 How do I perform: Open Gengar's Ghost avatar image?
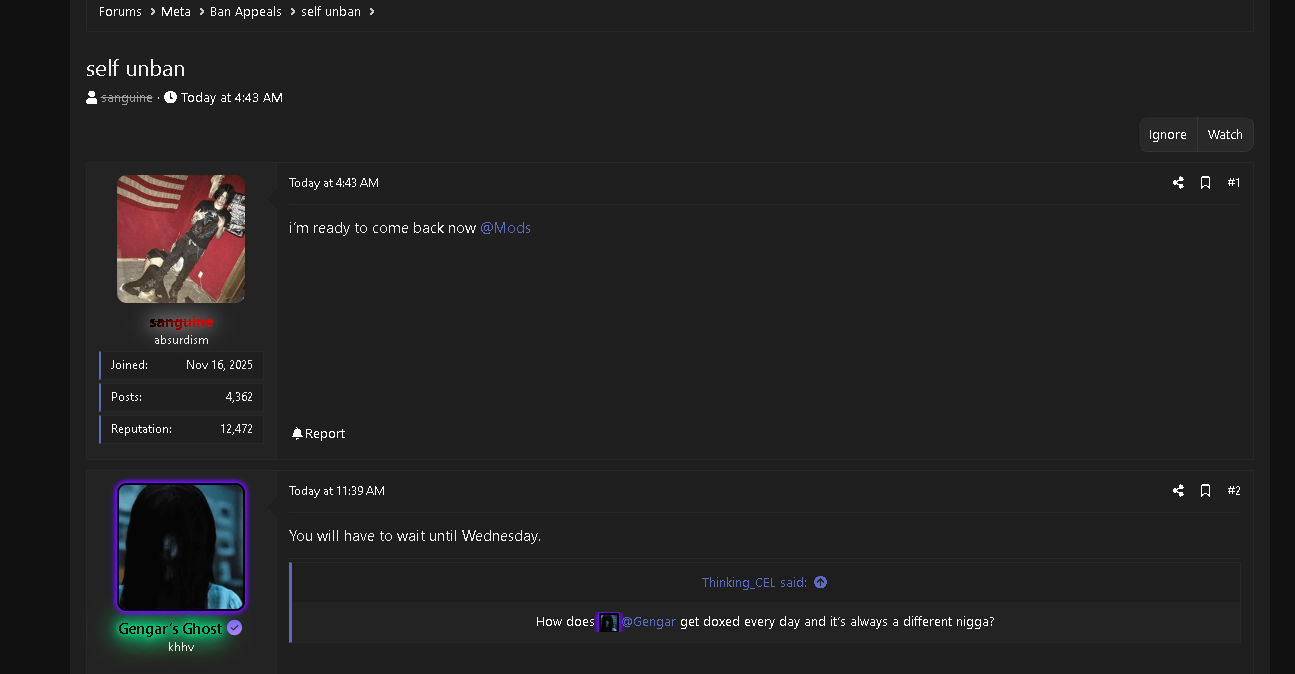click(x=181, y=547)
